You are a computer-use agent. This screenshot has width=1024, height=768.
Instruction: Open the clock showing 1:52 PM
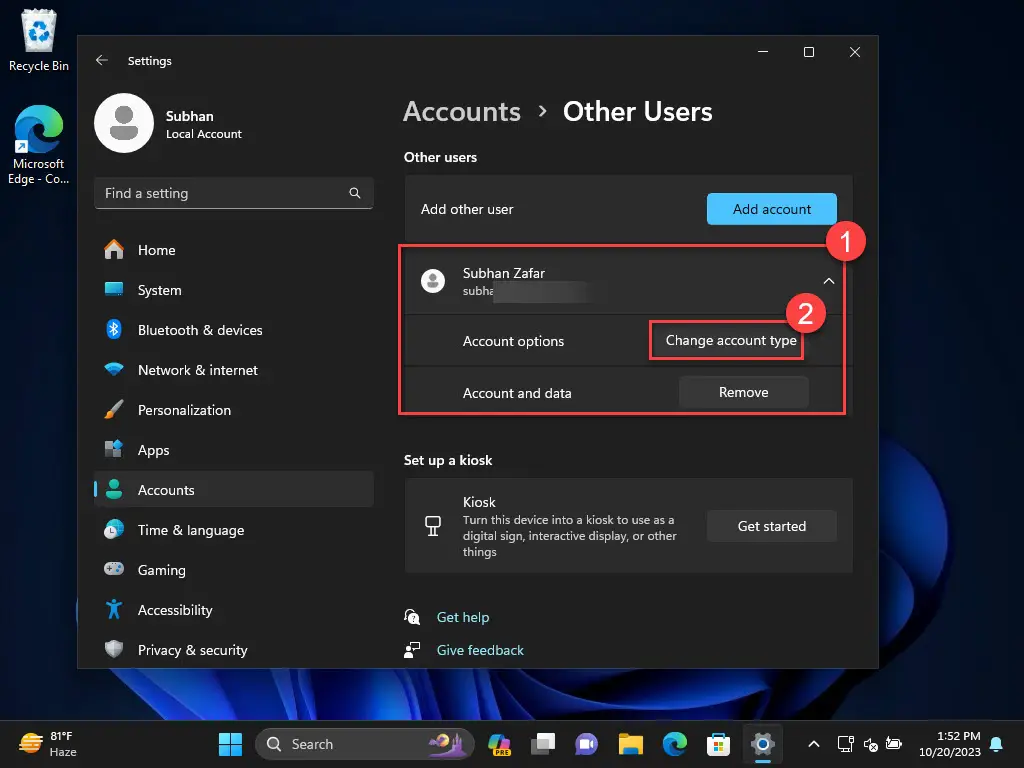[950, 744]
